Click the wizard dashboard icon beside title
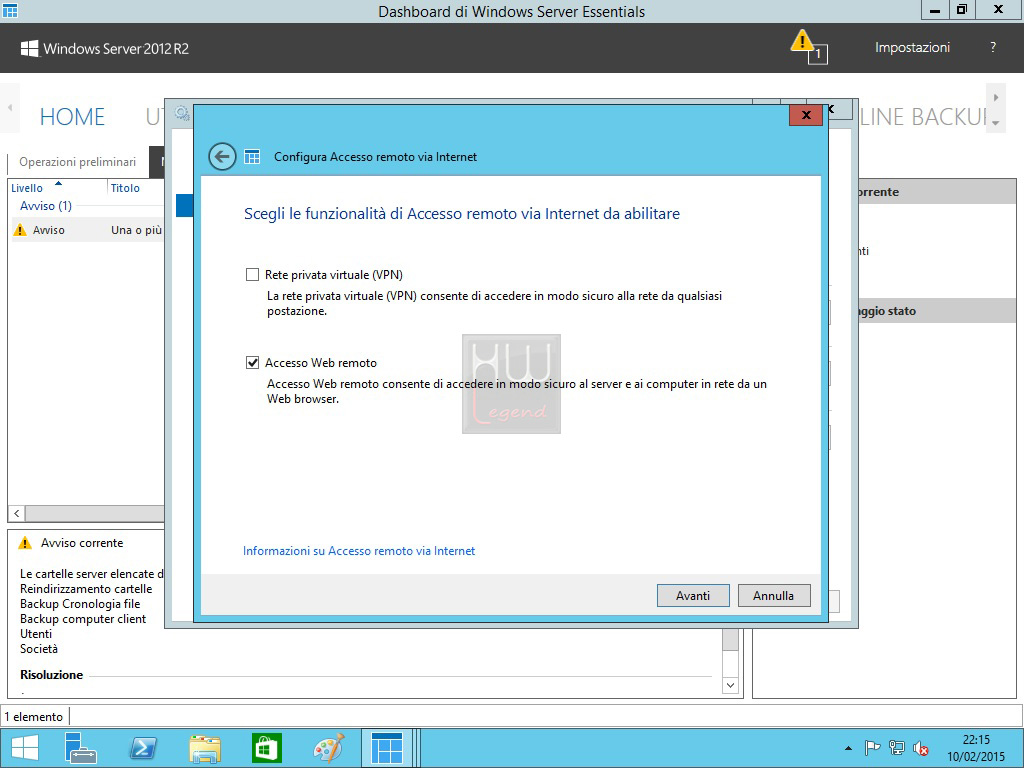The height and width of the screenshot is (768, 1024). 252,157
